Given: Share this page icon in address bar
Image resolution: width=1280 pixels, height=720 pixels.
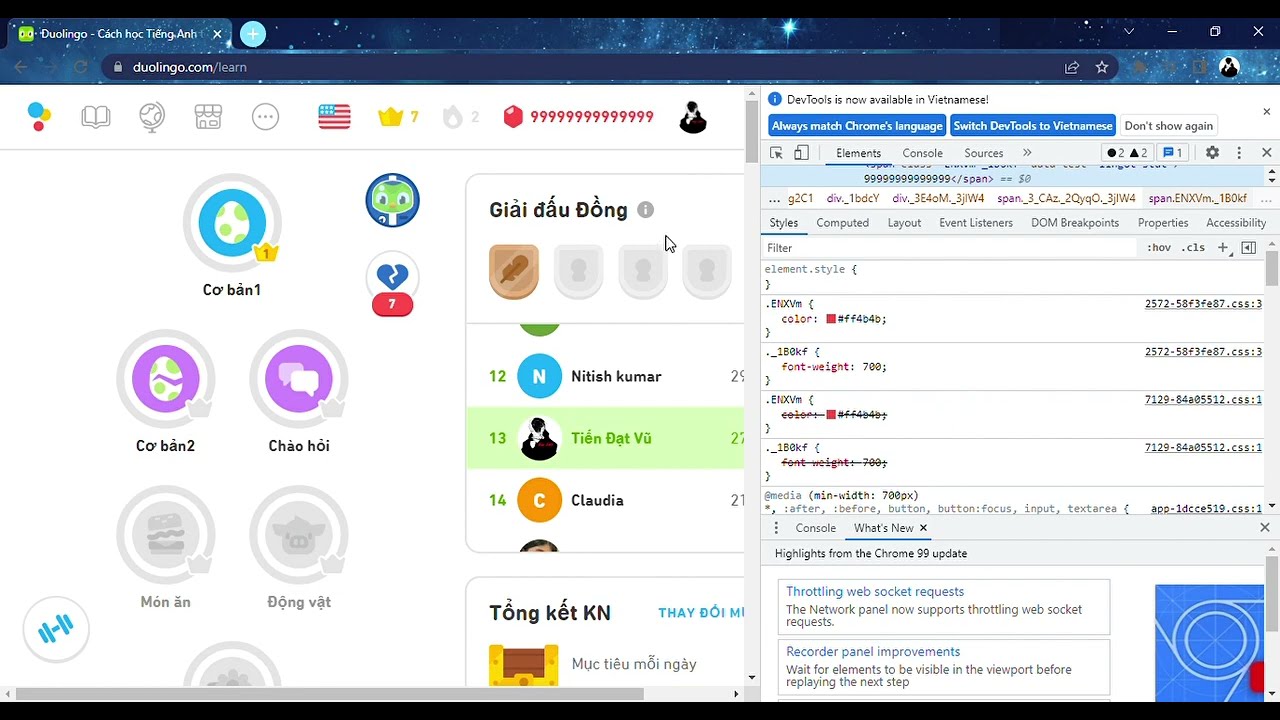Looking at the screenshot, I should pyautogui.click(x=1072, y=67).
